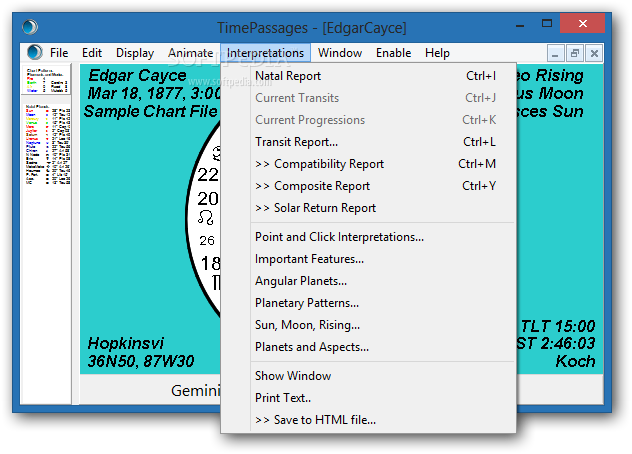Click the Hopkinsvi location text
Image resolution: width=632 pixels, height=454 pixels.
(x=126, y=344)
